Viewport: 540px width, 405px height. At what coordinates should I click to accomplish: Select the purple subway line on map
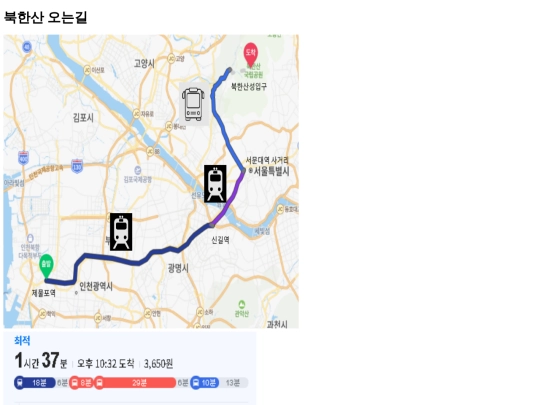pyautogui.click(x=229, y=199)
